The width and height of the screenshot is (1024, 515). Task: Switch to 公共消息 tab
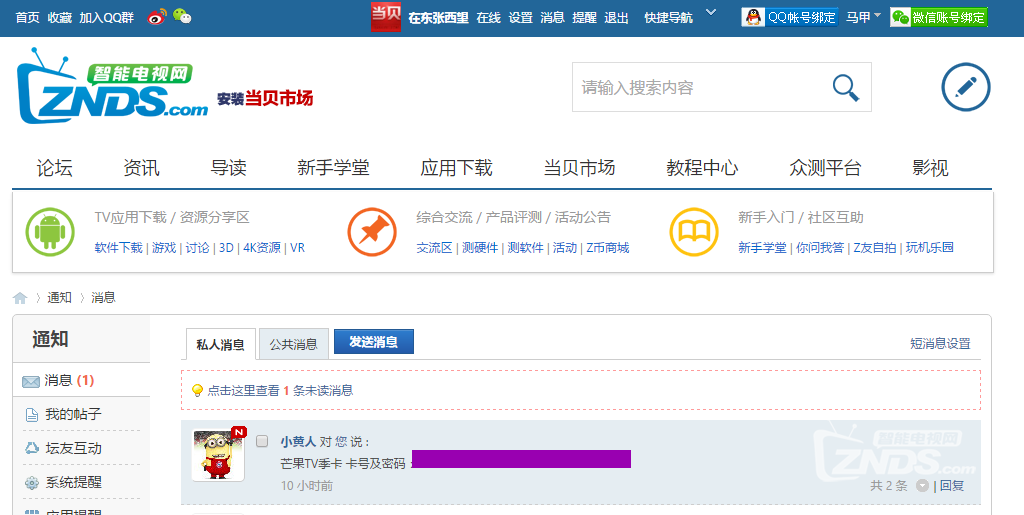click(293, 344)
